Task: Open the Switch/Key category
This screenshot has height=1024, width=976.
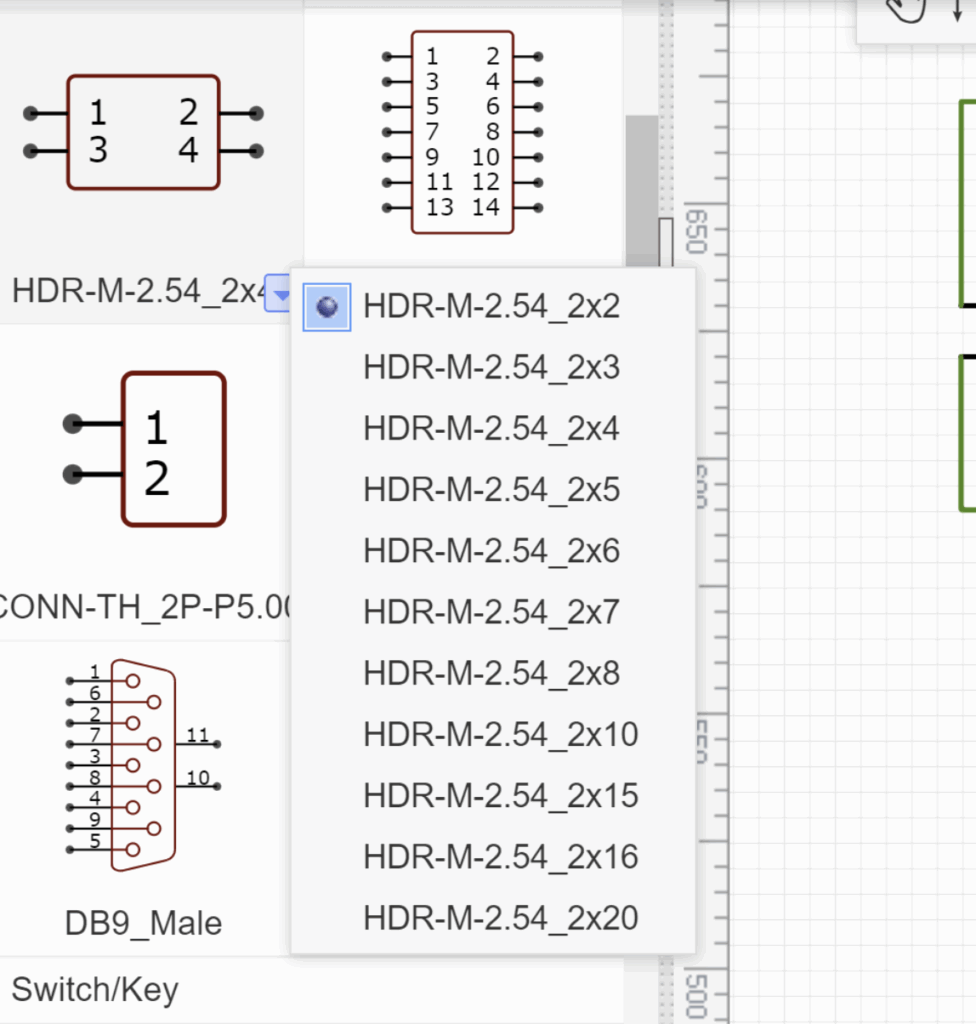Action: pyautogui.click(x=96, y=990)
